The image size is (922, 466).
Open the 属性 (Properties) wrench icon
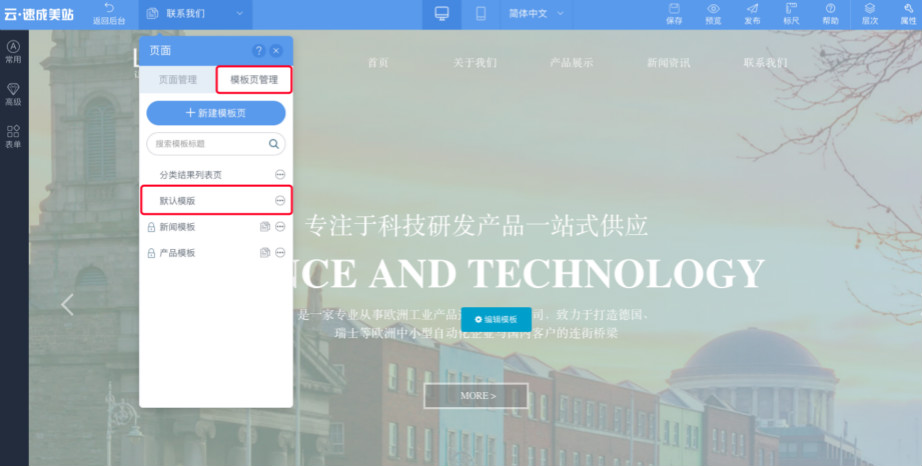[907, 9]
